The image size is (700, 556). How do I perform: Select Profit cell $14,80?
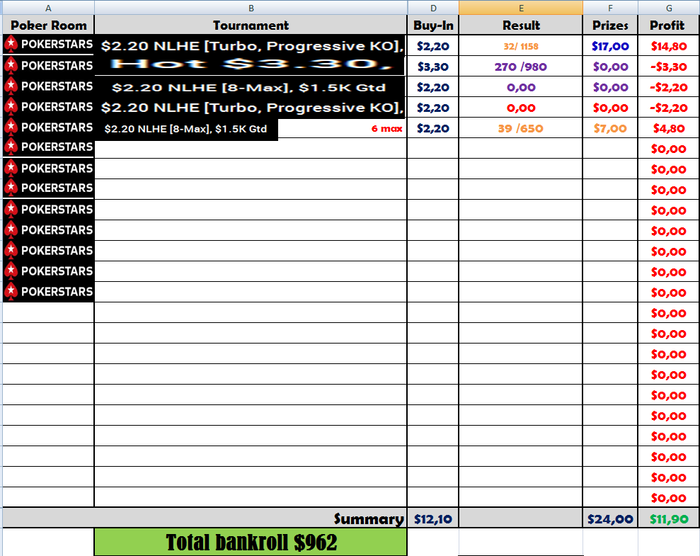668,46
